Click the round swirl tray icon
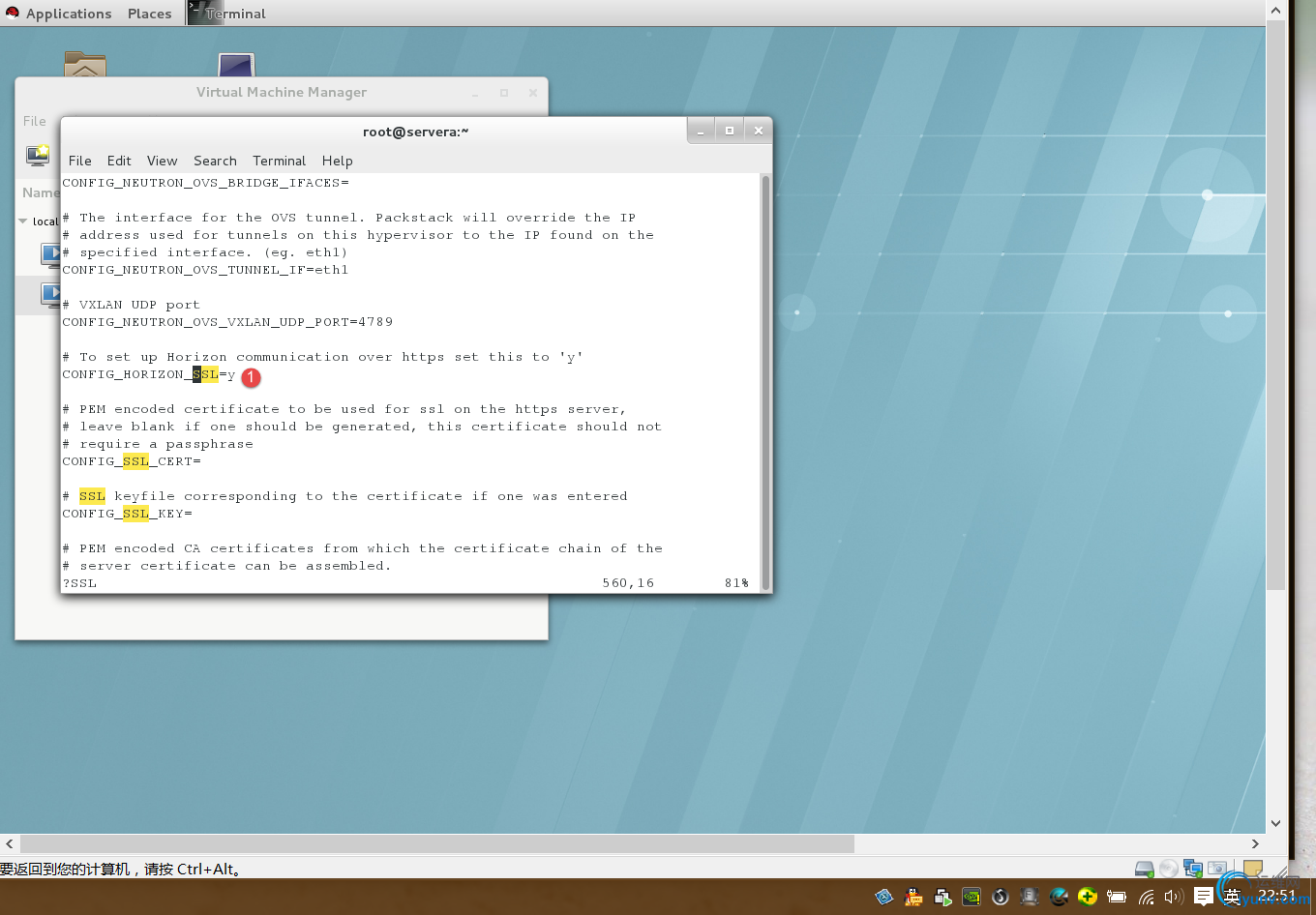Viewport: 1316px width, 915px height. click(x=1001, y=897)
